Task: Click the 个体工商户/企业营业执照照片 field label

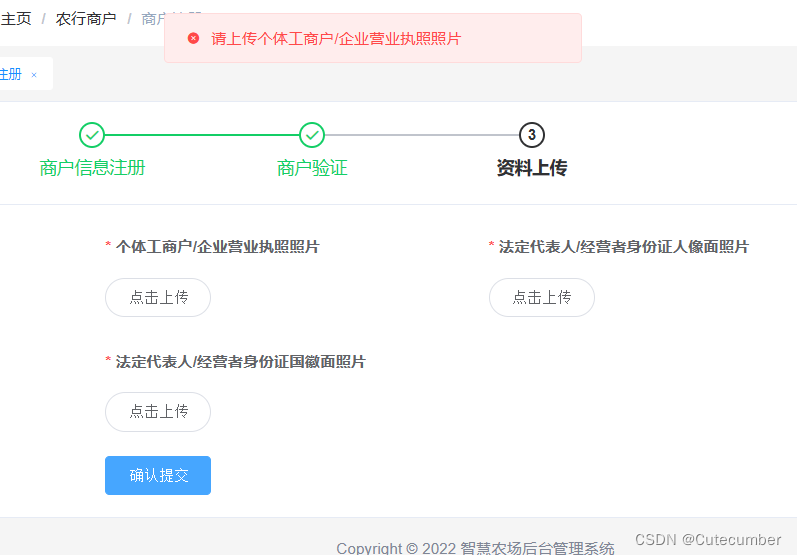Action: pos(218,247)
